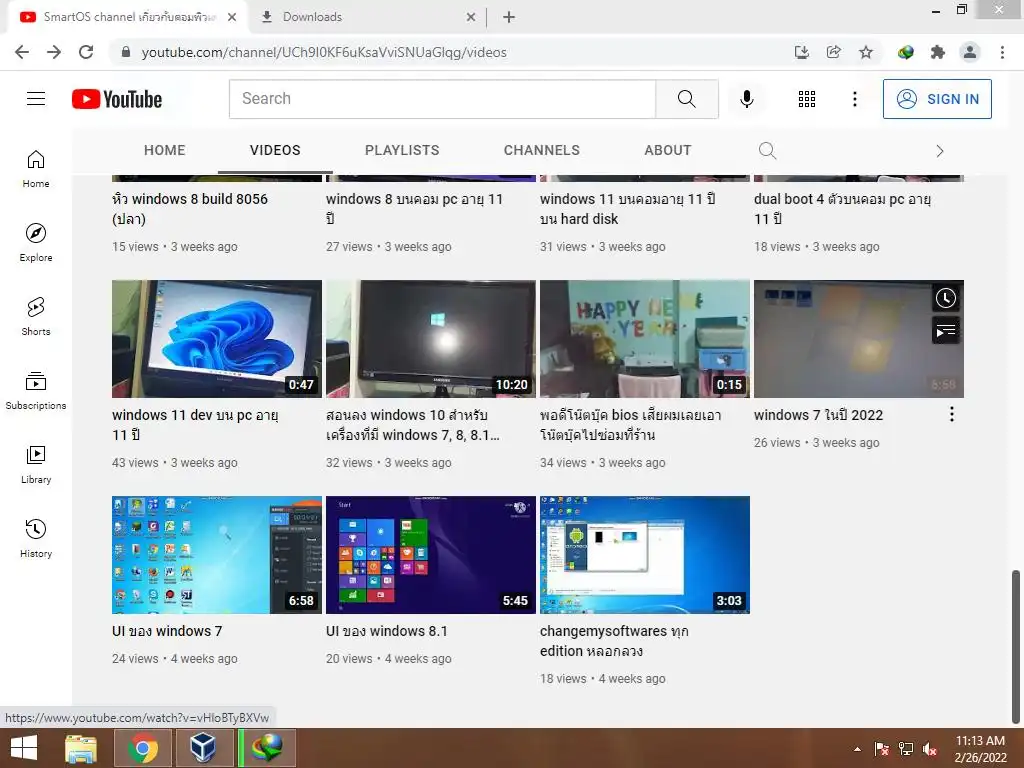Reload the YouTube page
The image size is (1024, 768).
[x=86, y=52]
